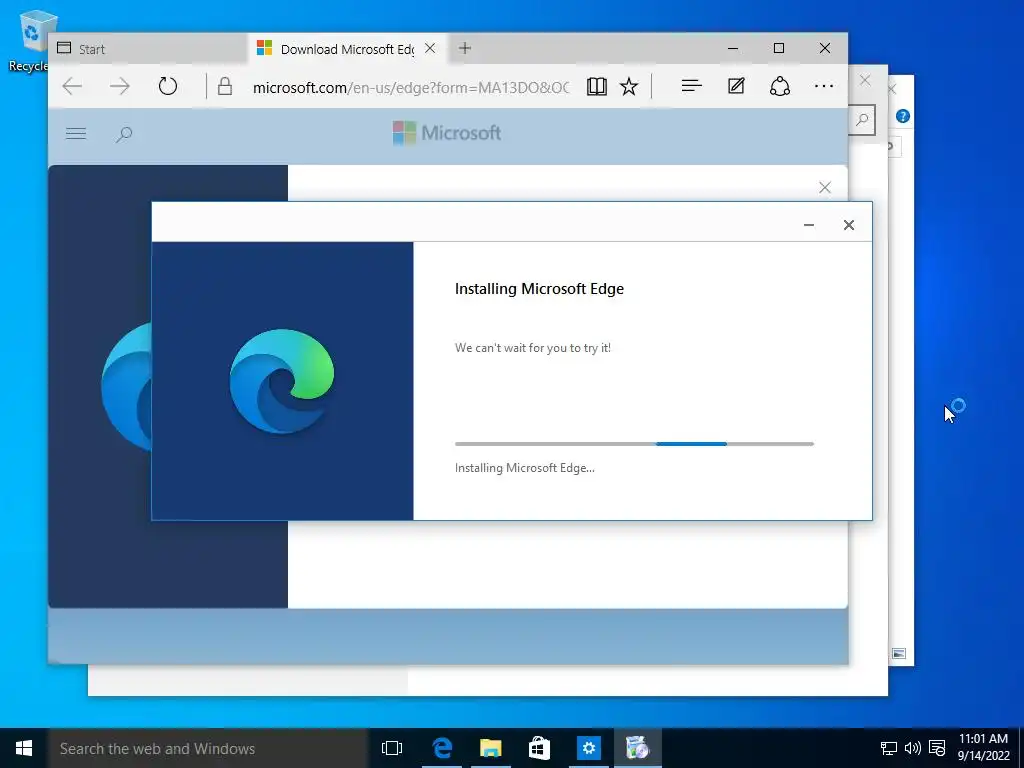1024x768 pixels.
Task: Click the lock icon in the address bar
Action: pyautogui.click(x=225, y=86)
